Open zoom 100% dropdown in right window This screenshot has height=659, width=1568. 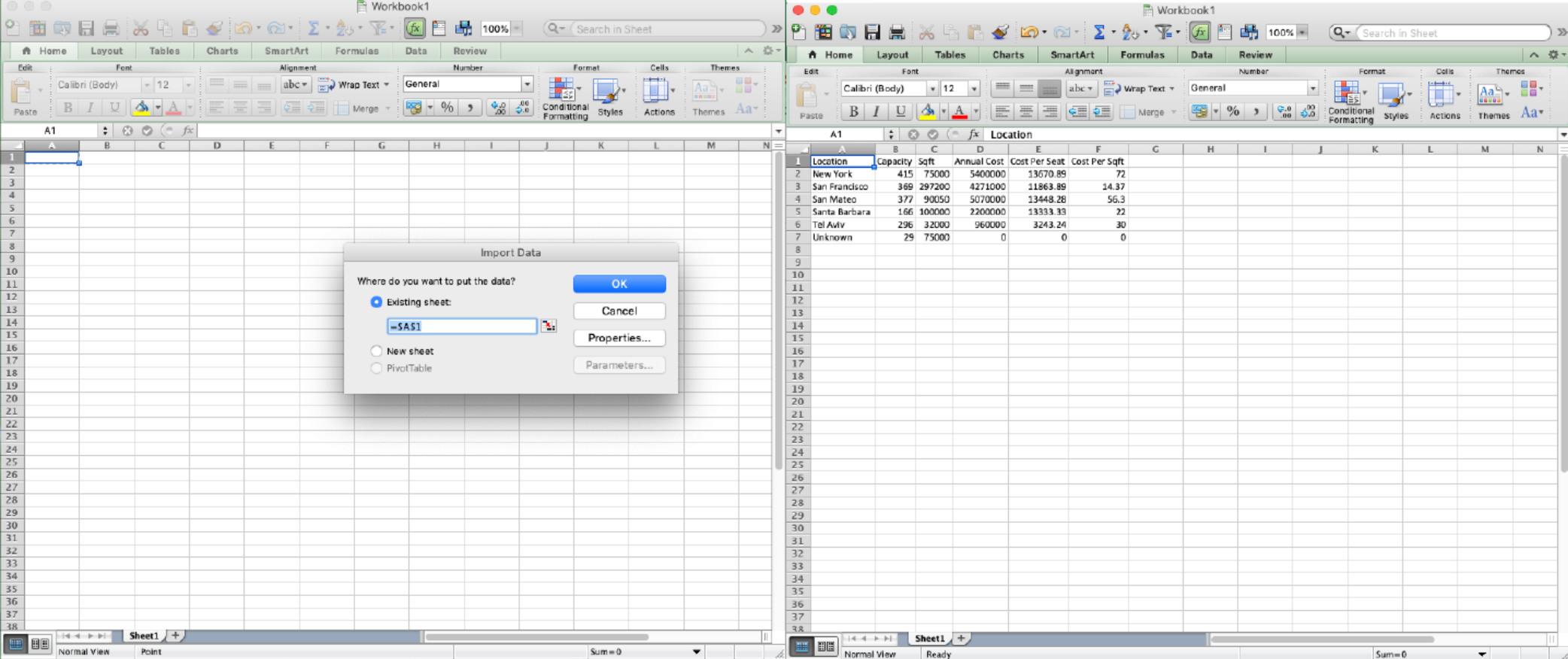(1302, 32)
